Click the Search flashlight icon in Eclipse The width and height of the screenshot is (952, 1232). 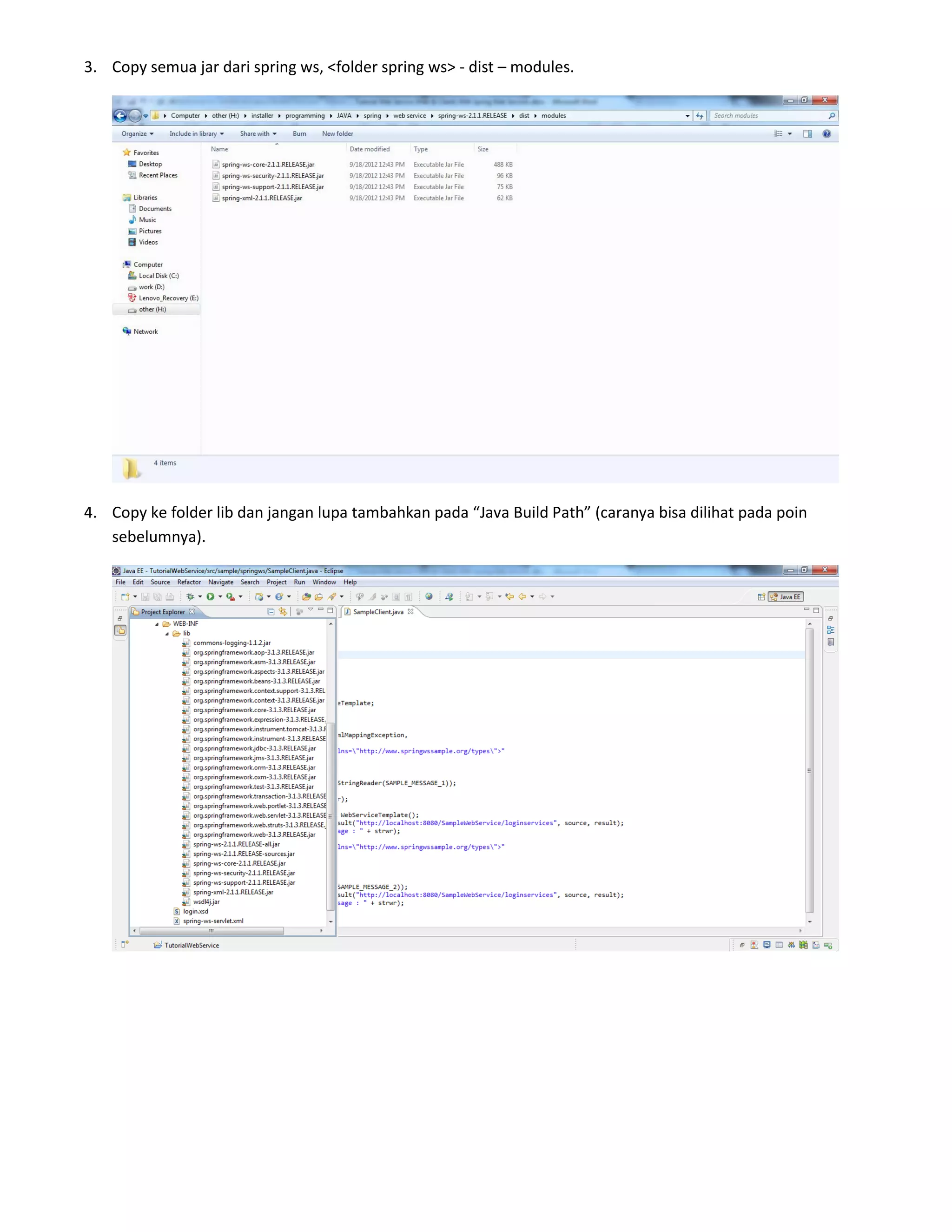[x=332, y=597]
